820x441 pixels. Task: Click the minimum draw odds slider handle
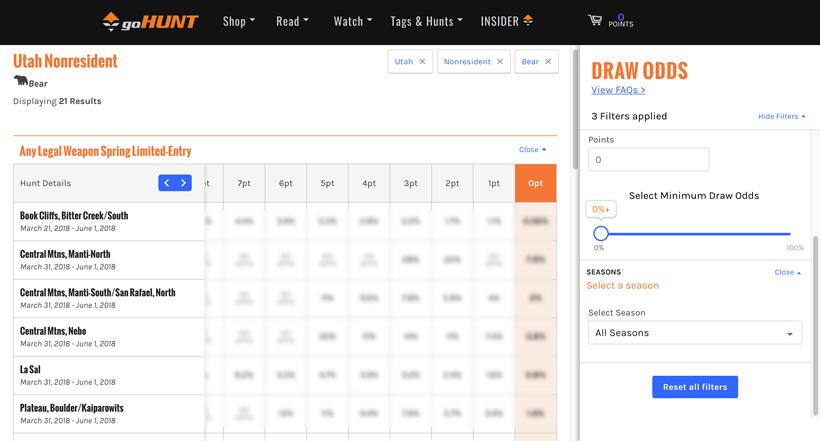601,234
